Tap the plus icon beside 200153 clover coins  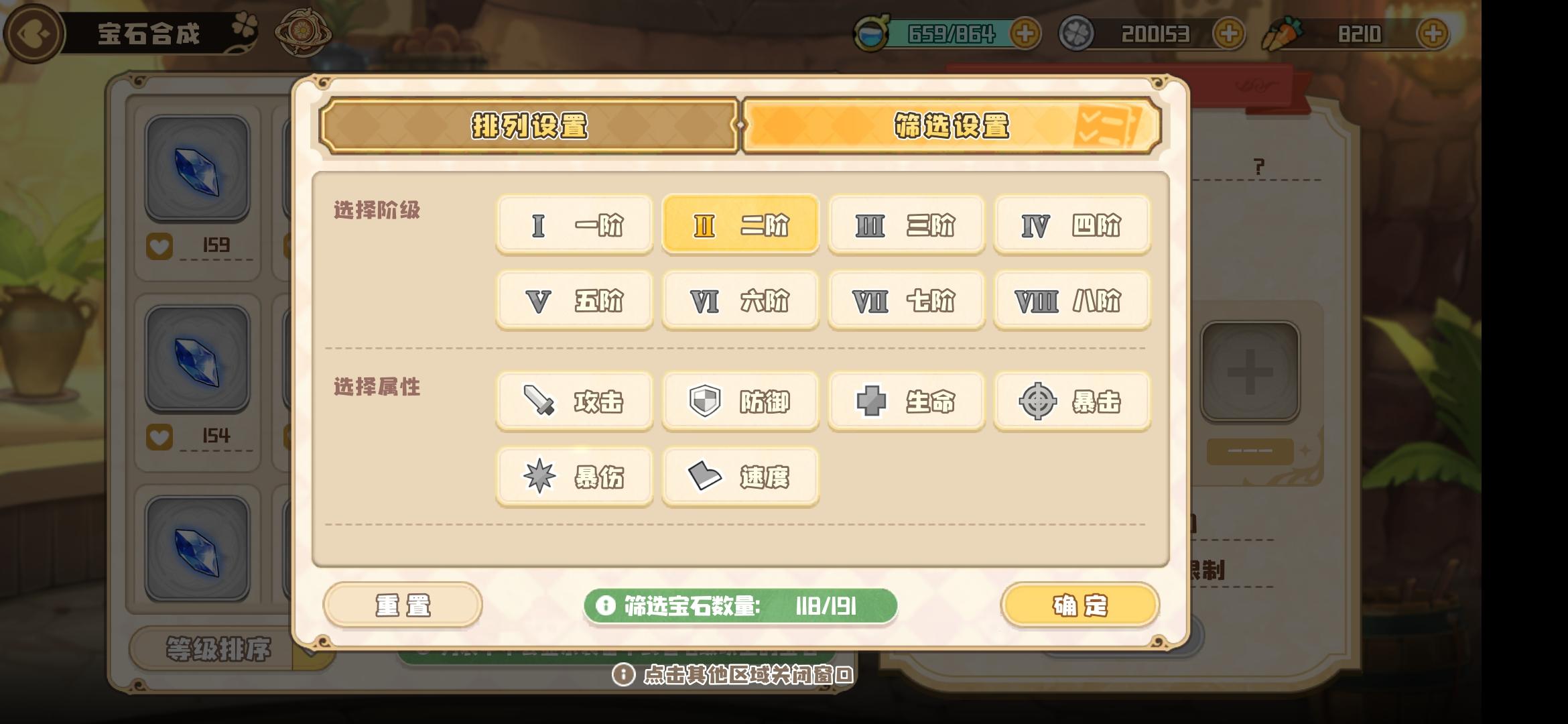tap(1229, 34)
